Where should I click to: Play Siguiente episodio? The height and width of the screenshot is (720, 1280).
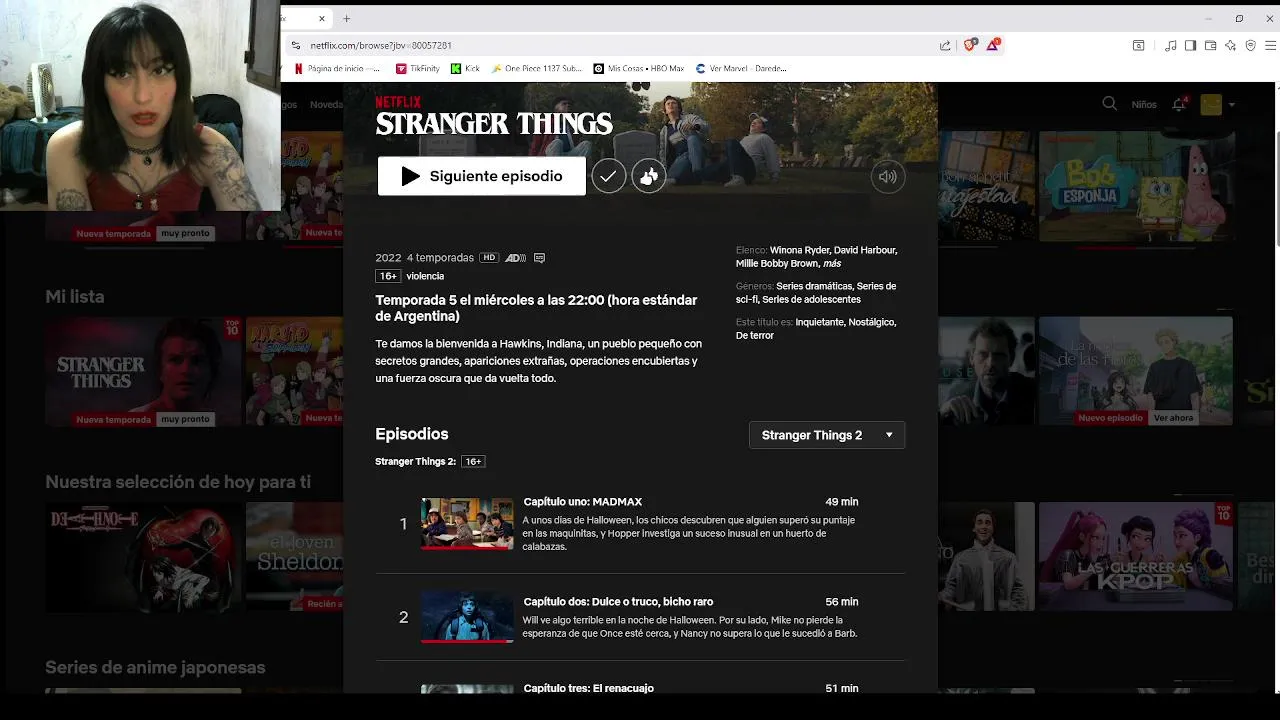(481, 176)
